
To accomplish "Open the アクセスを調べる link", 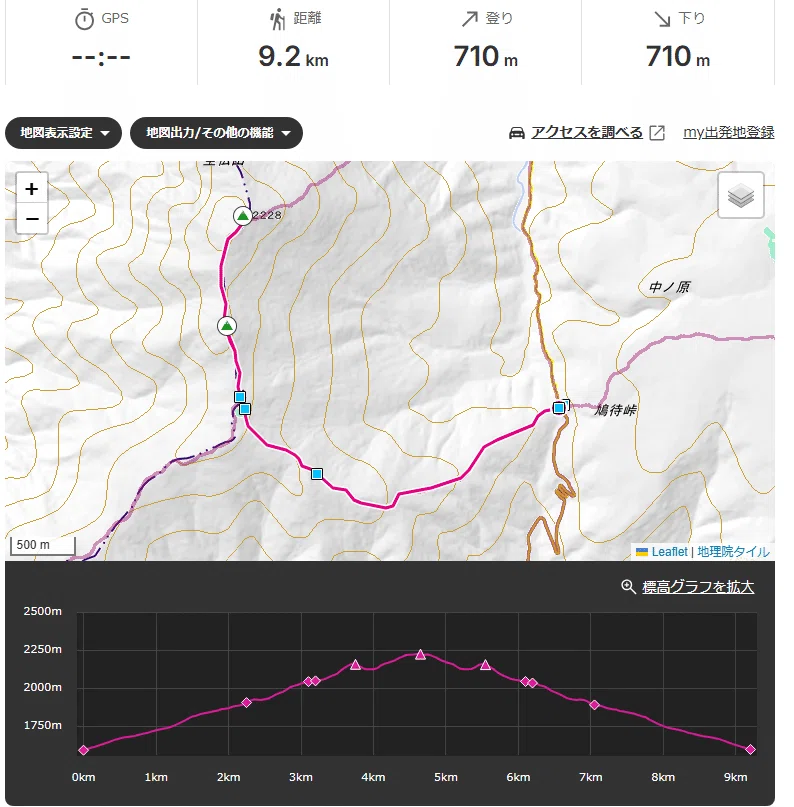I will pyautogui.click(x=587, y=133).
